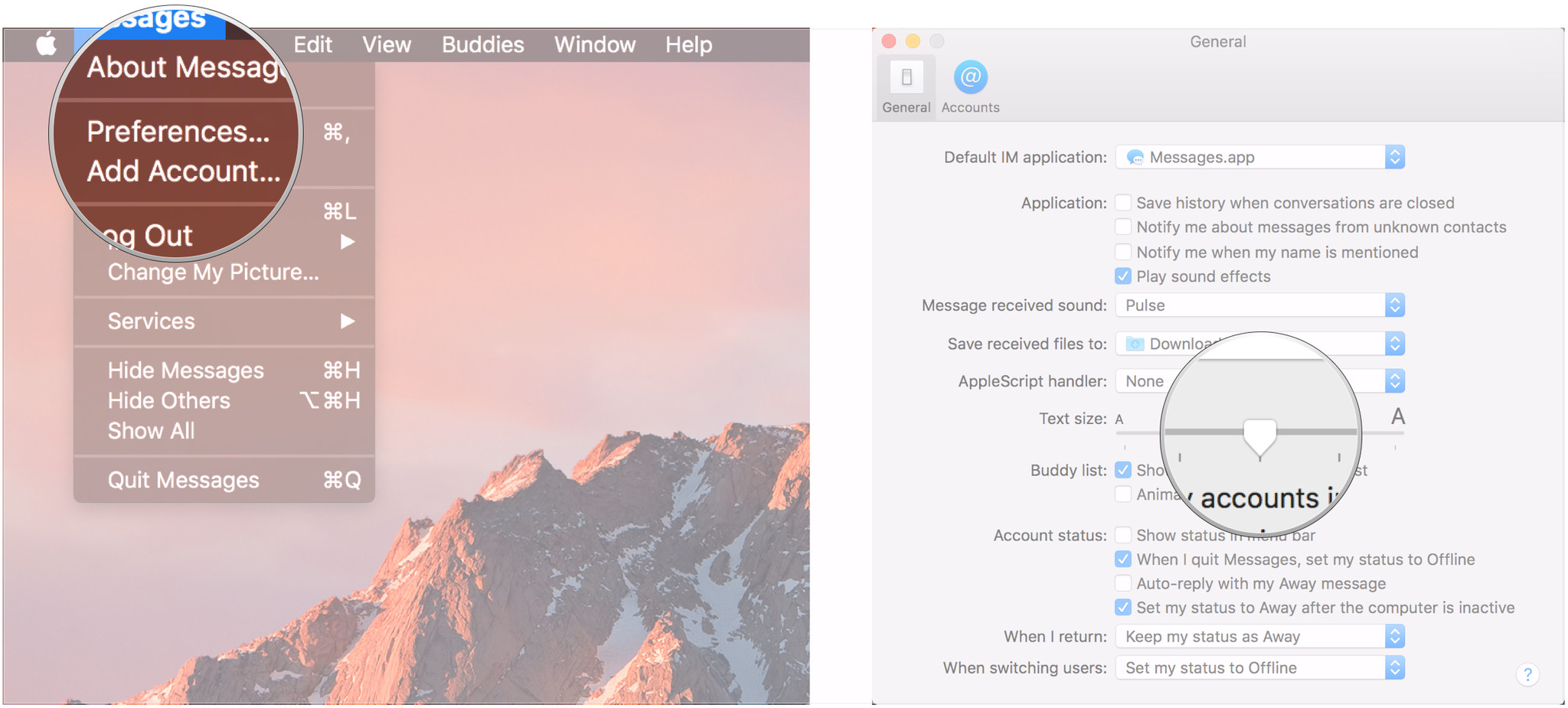
Task: Select Hide Others menu item
Action: pyautogui.click(x=169, y=400)
